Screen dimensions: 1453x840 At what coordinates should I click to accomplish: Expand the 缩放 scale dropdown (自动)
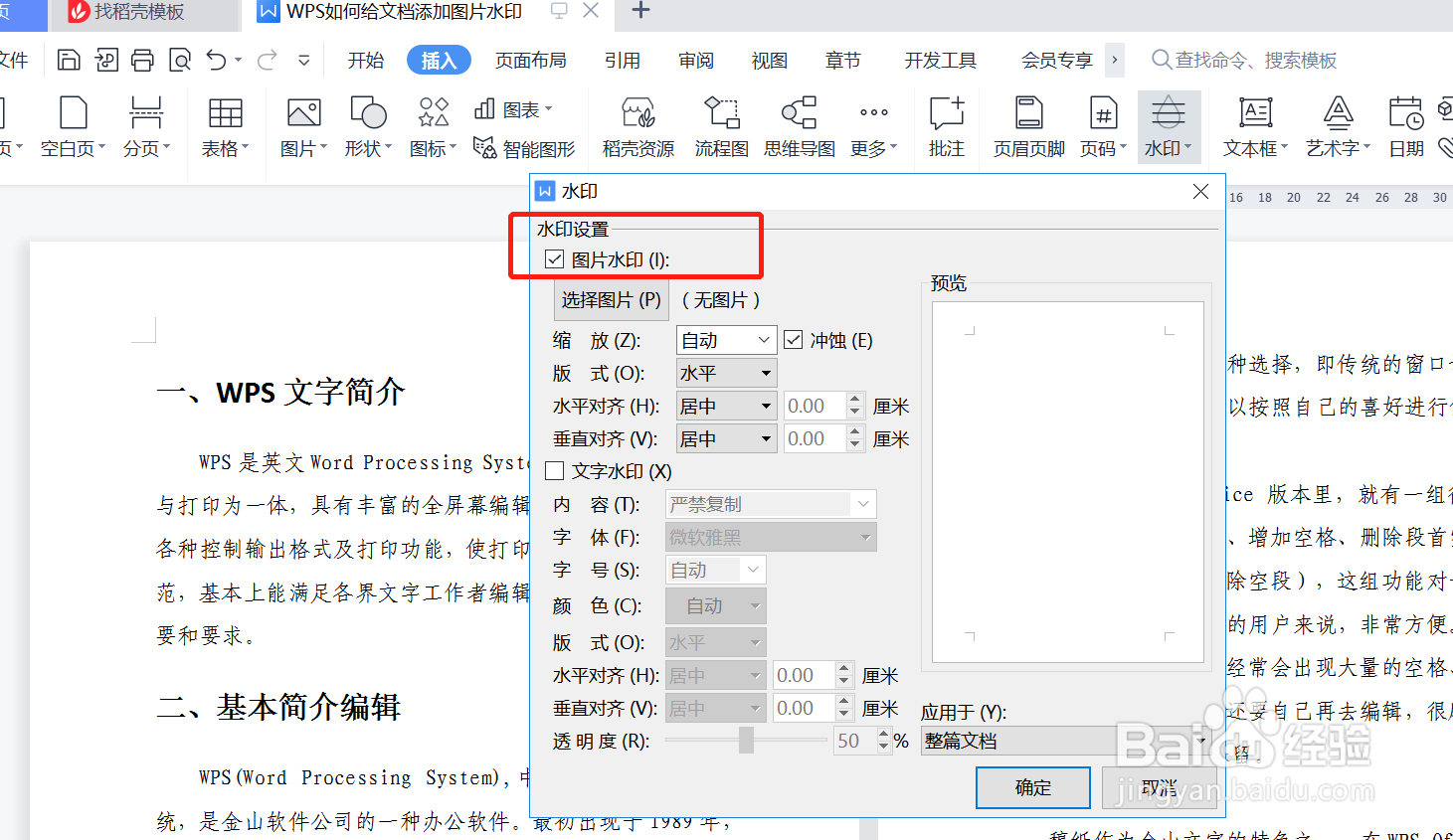(726, 340)
